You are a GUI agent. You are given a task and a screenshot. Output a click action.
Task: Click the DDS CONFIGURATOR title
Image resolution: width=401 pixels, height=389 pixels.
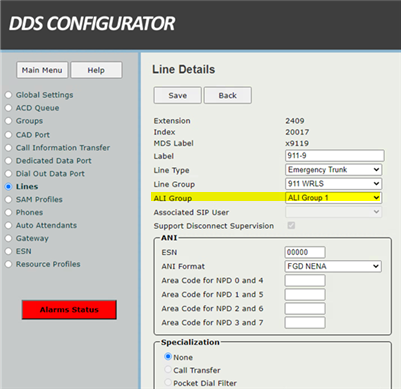click(x=92, y=24)
